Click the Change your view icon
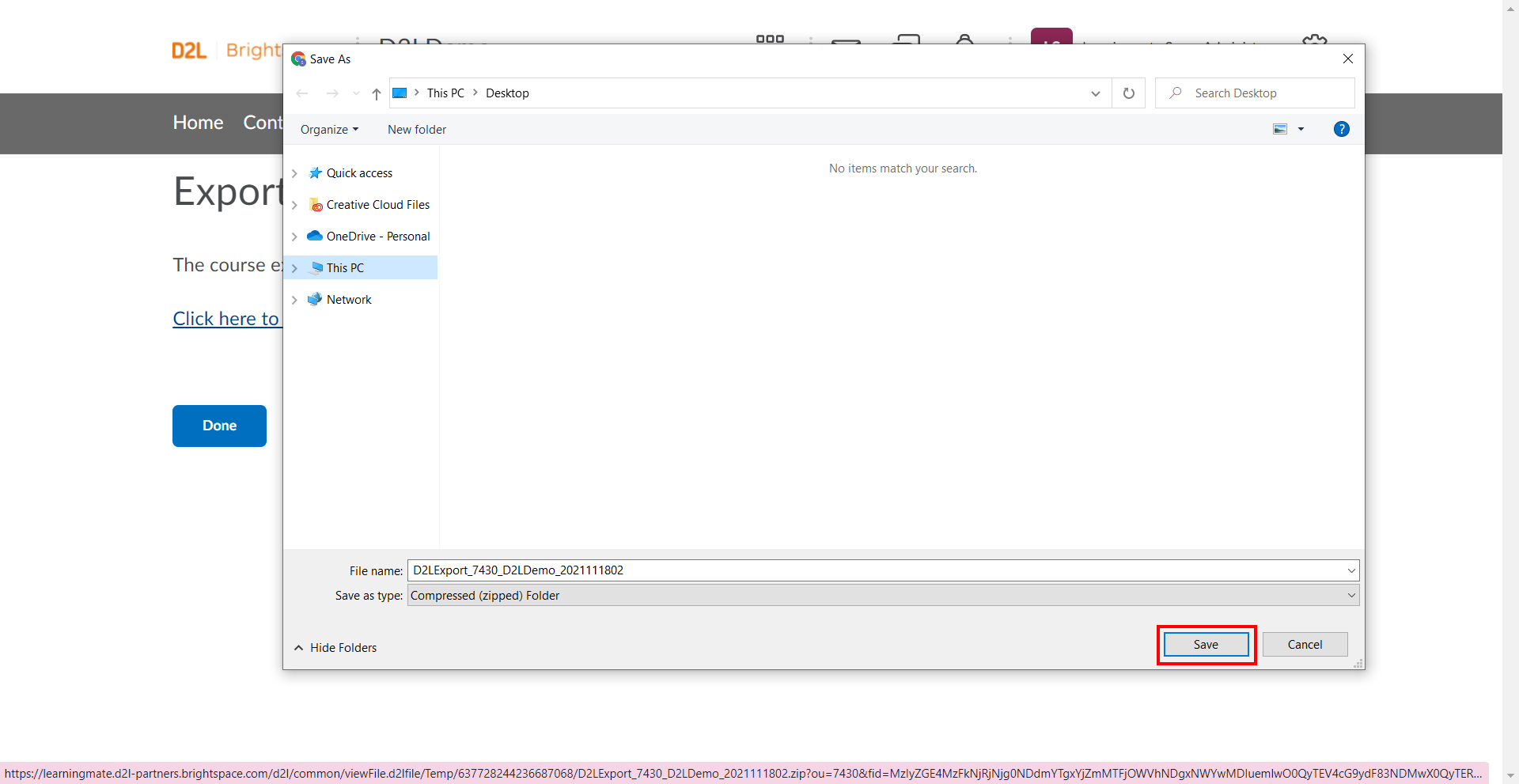The width and height of the screenshot is (1519, 784). pyautogui.click(x=1280, y=129)
